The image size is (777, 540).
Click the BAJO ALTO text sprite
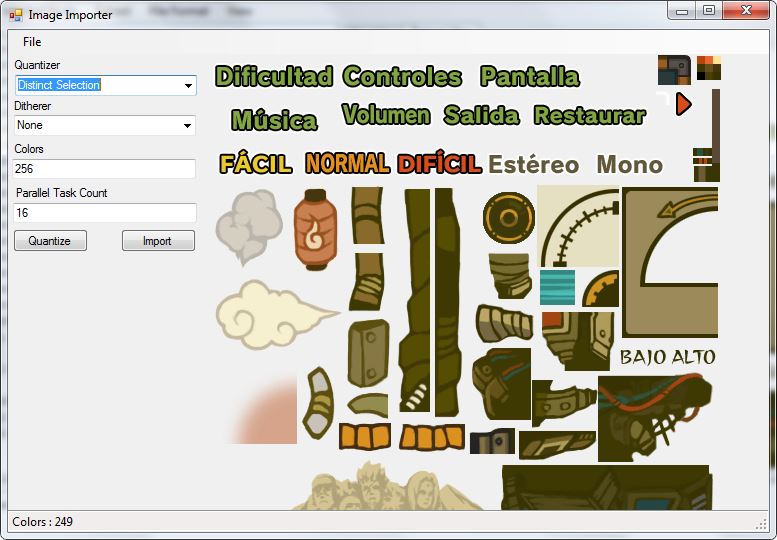coord(667,357)
